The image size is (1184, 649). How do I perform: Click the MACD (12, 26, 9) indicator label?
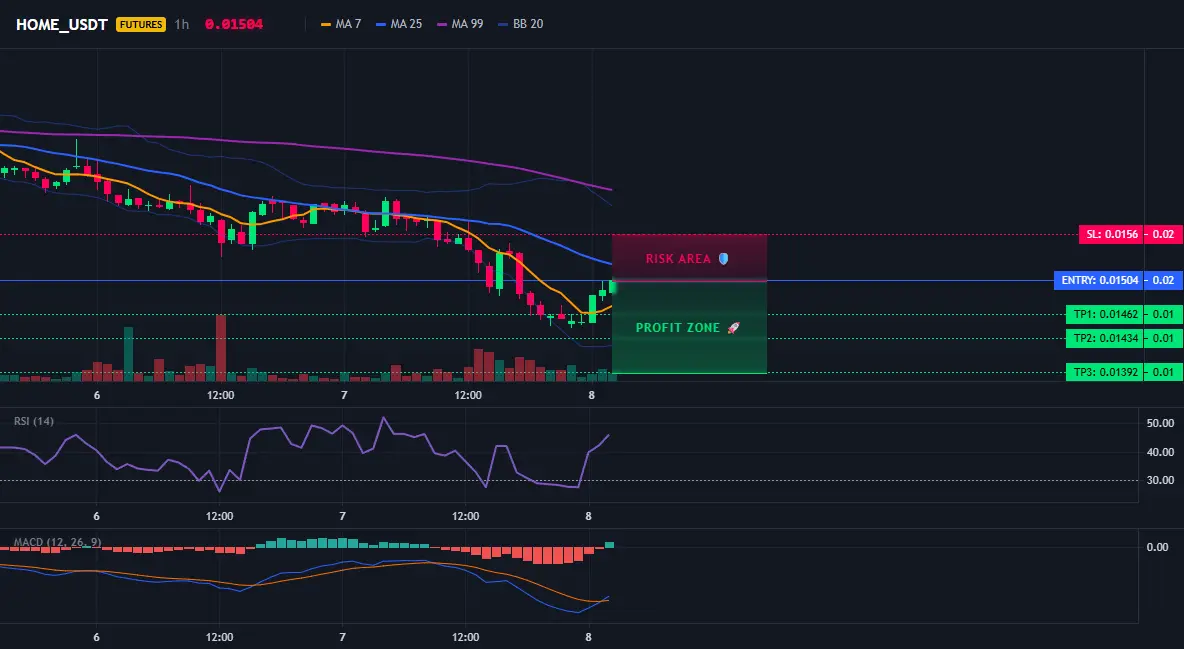tap(57, 542)
